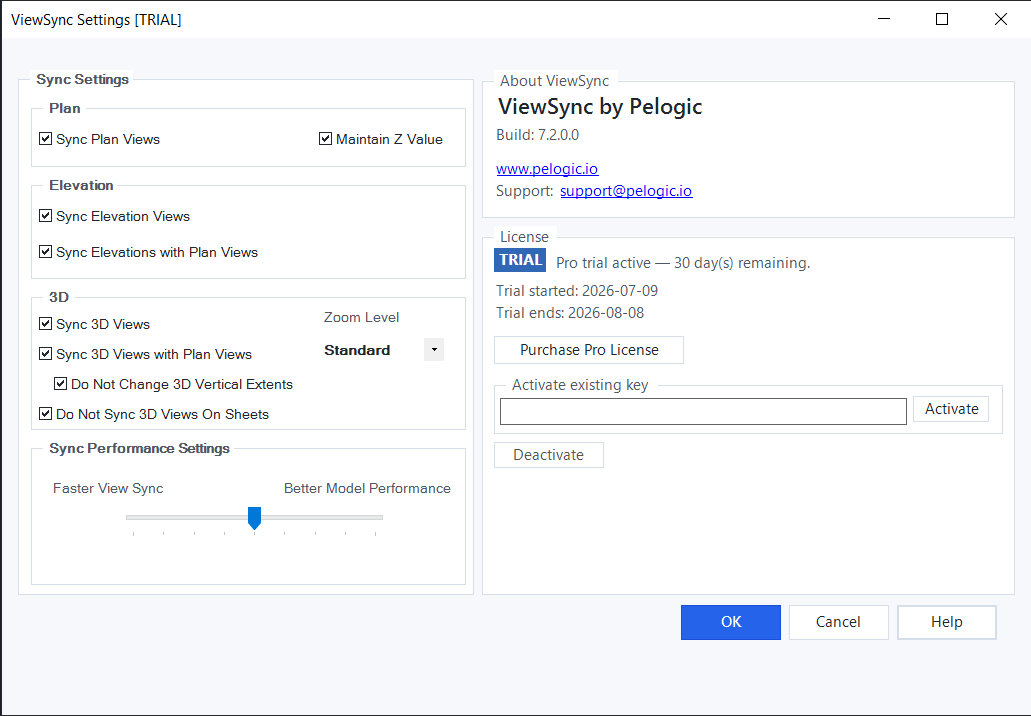The image size is (1031, 716).
Task: Focus the Activate existing key field
Action: pyautogui.click(x=703, y=412)
